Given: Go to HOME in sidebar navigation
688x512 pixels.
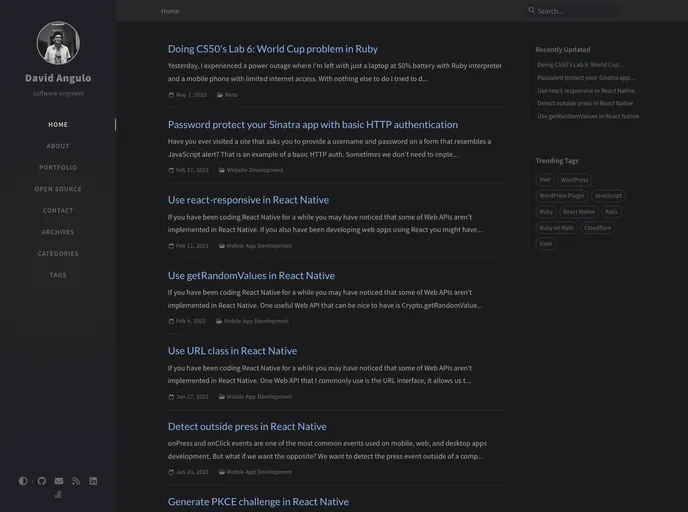Looking at the screenshot, I should pos(58,125).
